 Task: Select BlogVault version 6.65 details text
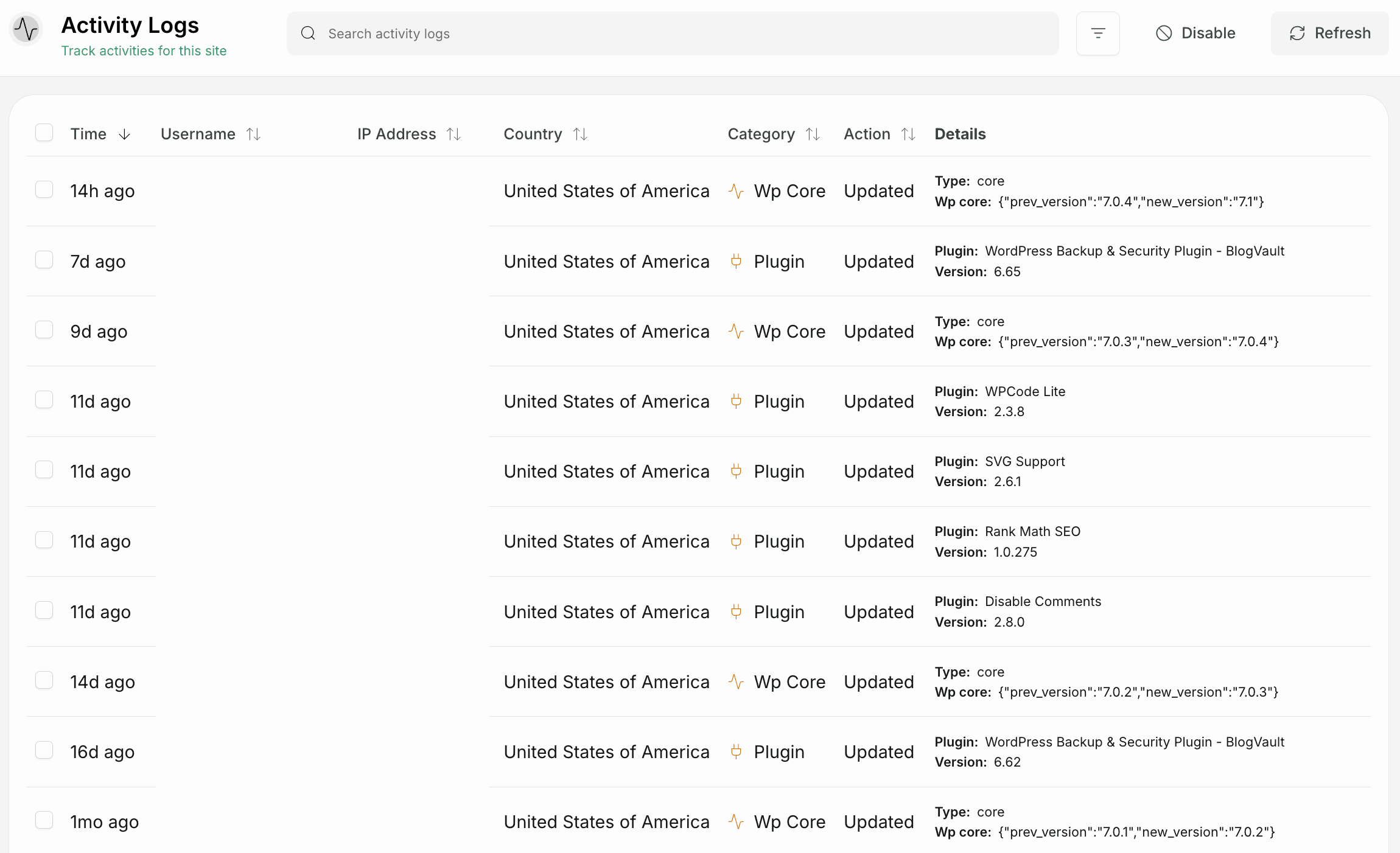[x=978, y=272]
